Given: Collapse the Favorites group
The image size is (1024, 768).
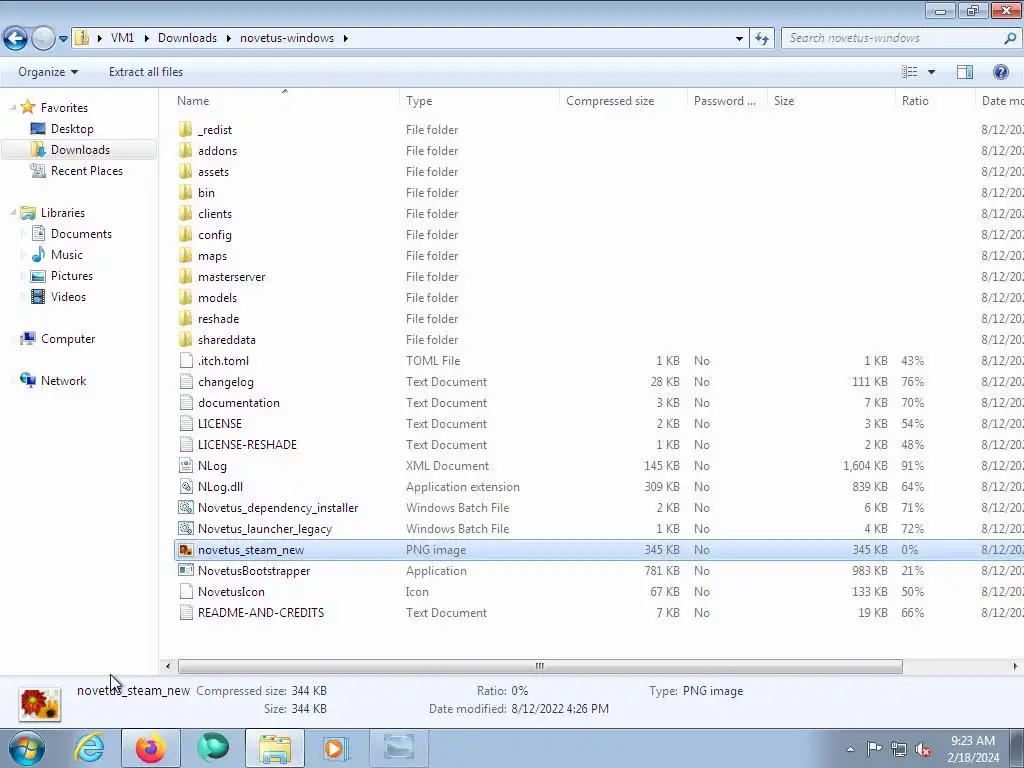Looking at the screenshot, I should pos(12,107).
